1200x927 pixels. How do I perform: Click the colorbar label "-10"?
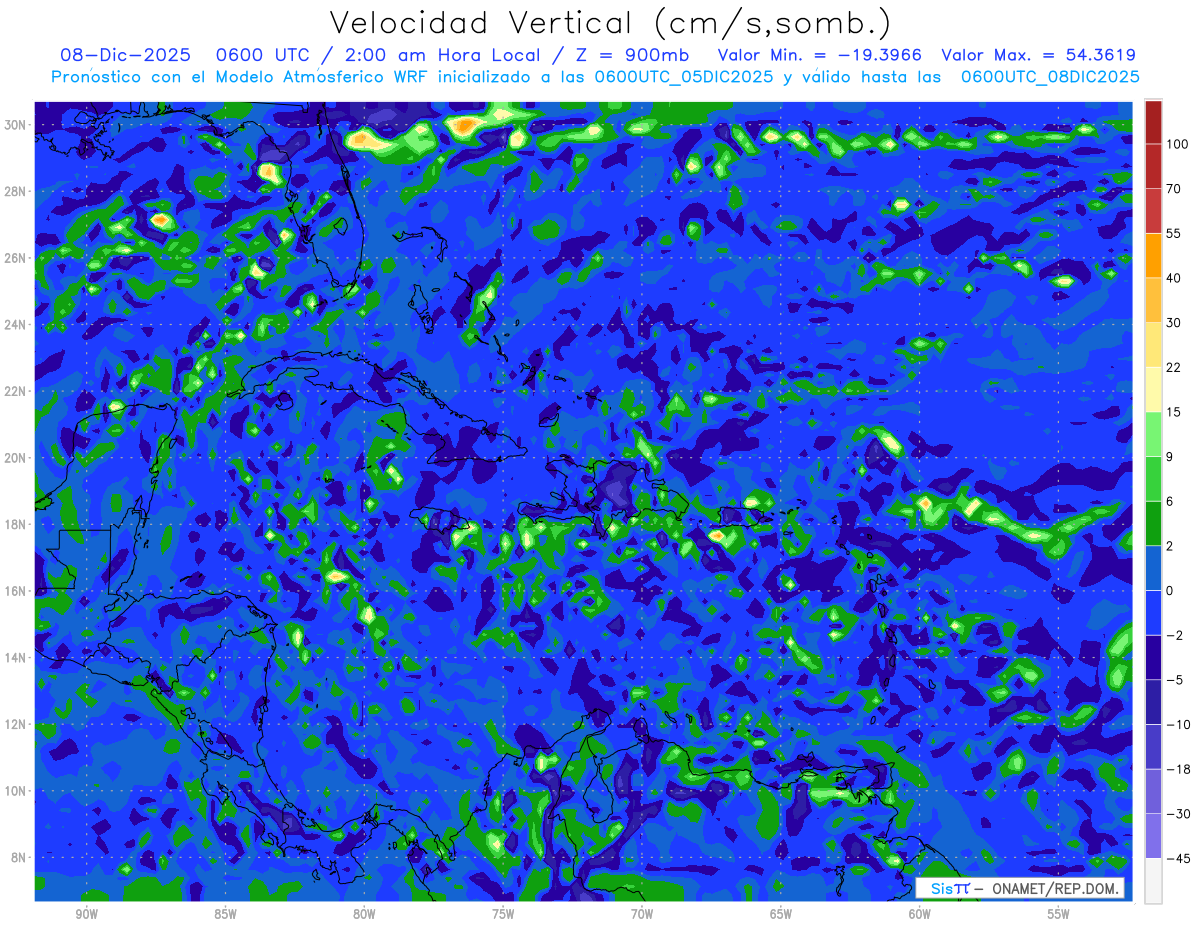pos(1179,724)
